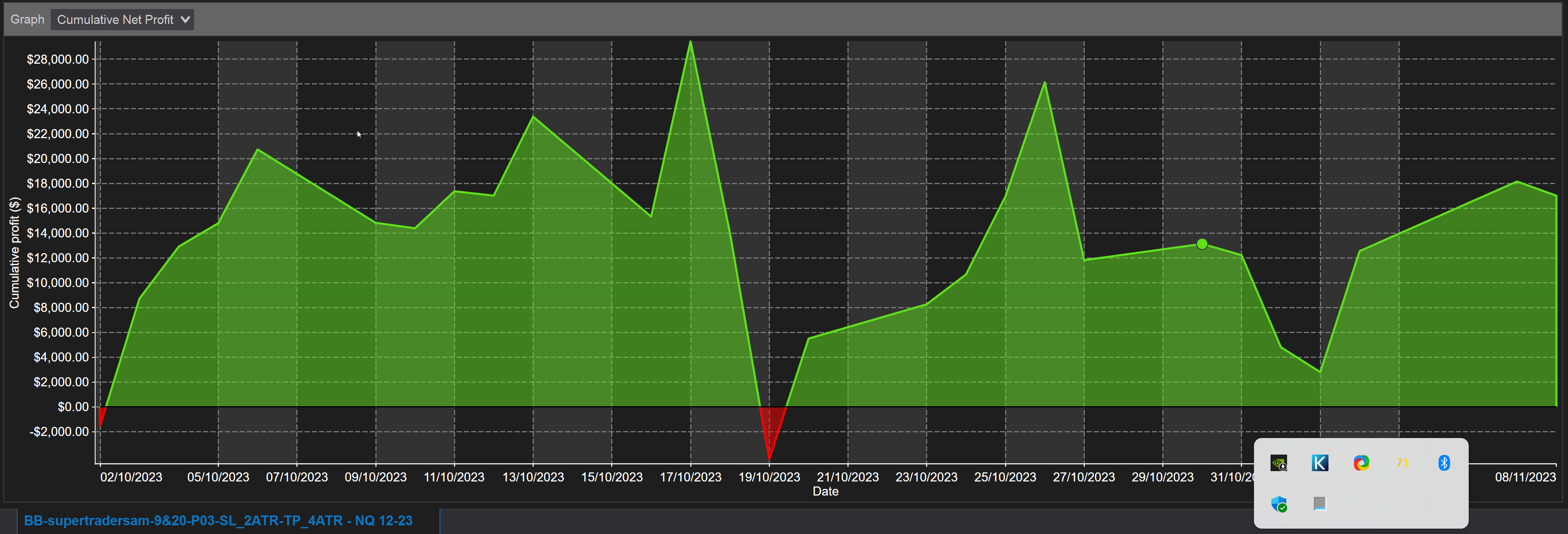Select the "$8,000.00" axis label
The image size is (1568, 534).
tap(61, 307)
